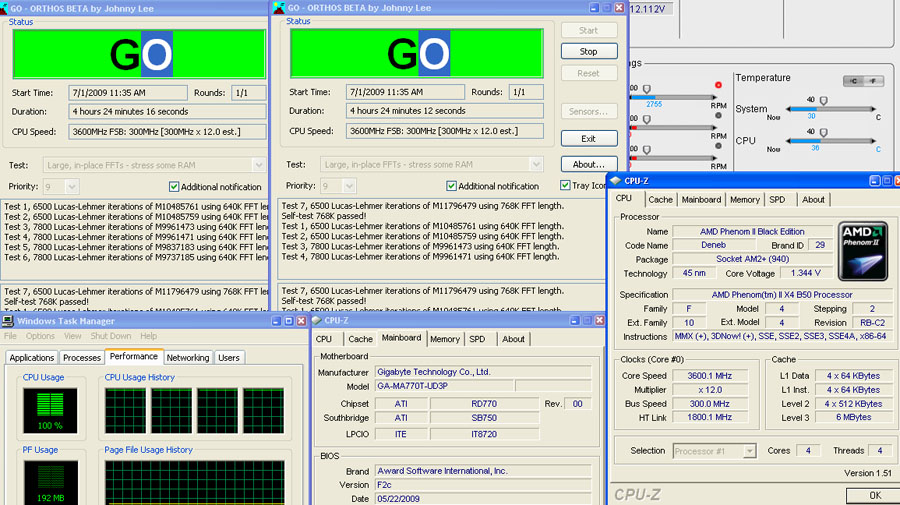Open the Memory tab in the CPU-Z Mainboard window
The image size is (900, 505).
[445, 339]
